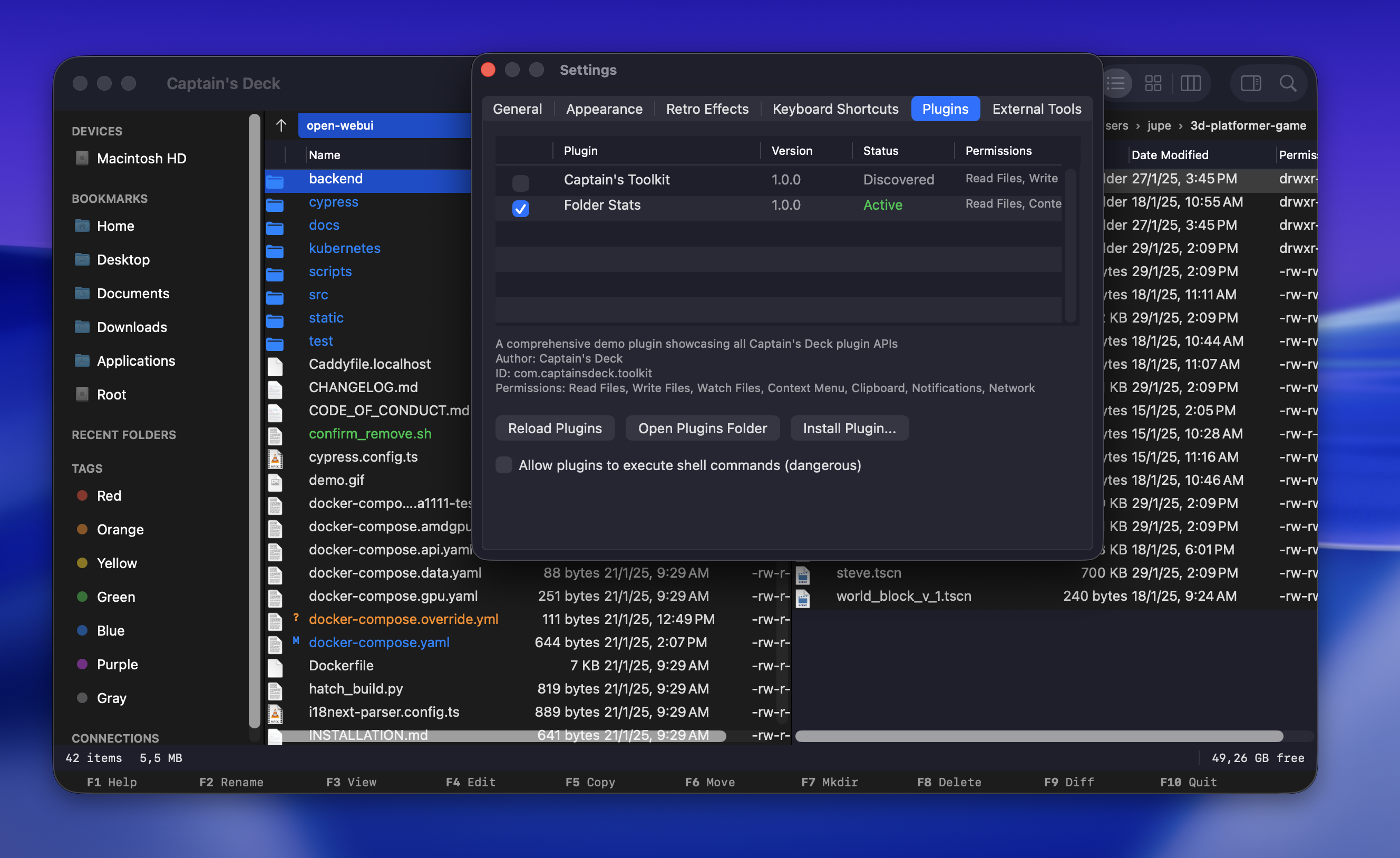Open the Applications bookmark icon
Viewport: 1400px width, 858px height.
tap(82, 361)
